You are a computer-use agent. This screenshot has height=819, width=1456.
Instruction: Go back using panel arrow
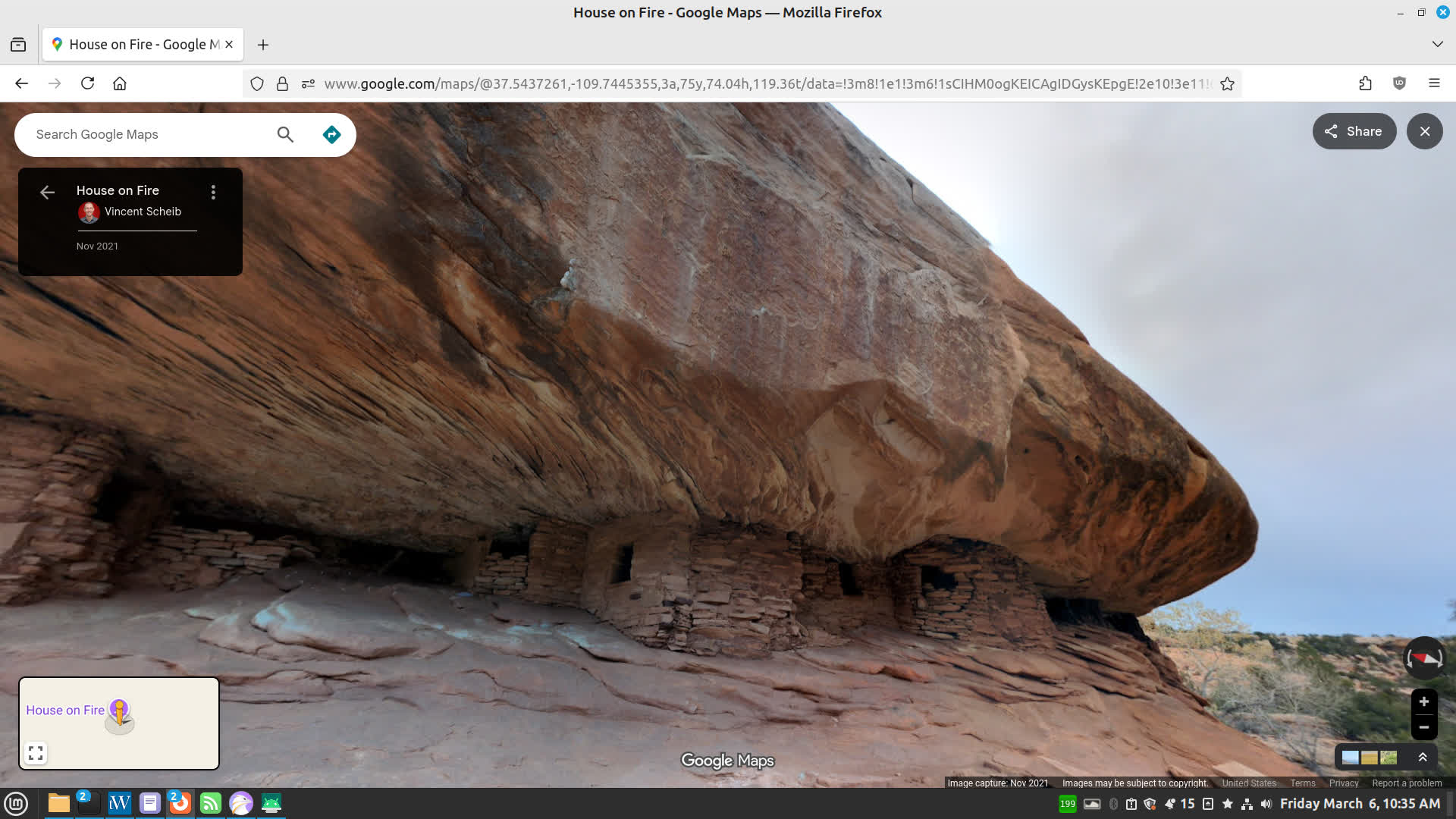tap(47, 193)
